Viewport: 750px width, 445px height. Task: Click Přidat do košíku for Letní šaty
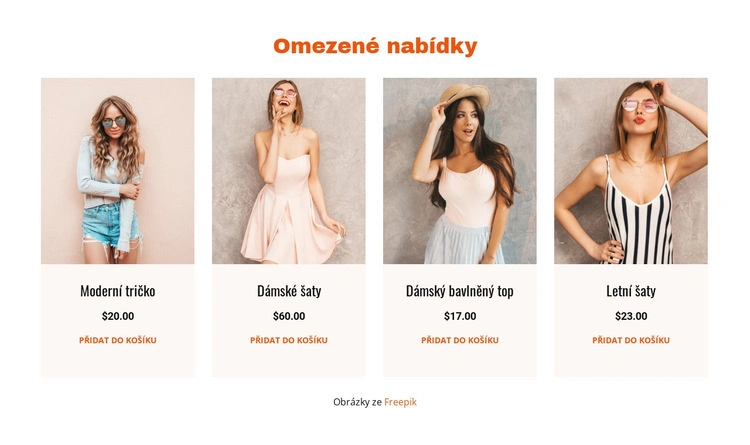(631, 340)
